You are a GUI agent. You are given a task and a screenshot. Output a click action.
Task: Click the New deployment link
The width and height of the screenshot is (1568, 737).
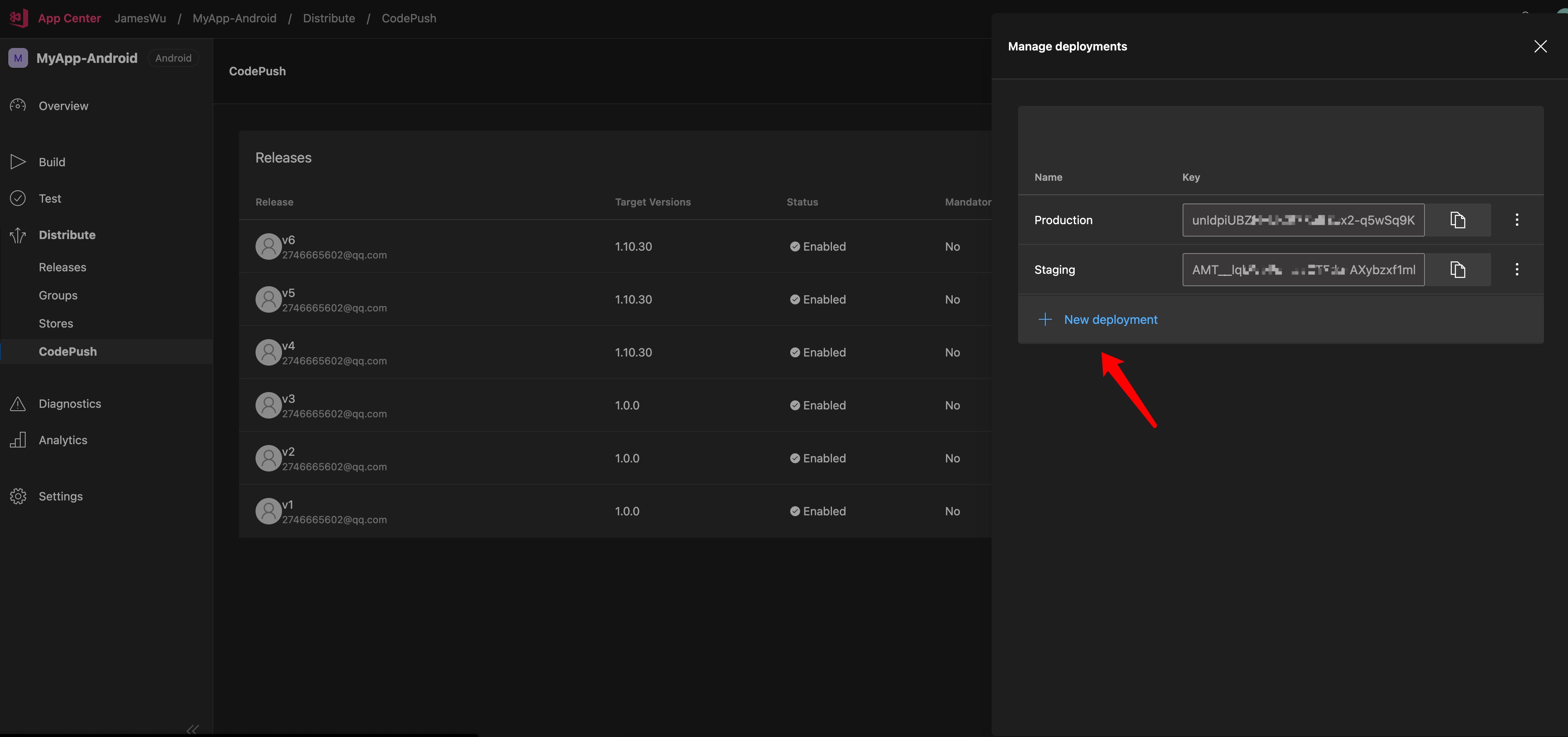pos(1110,320)
